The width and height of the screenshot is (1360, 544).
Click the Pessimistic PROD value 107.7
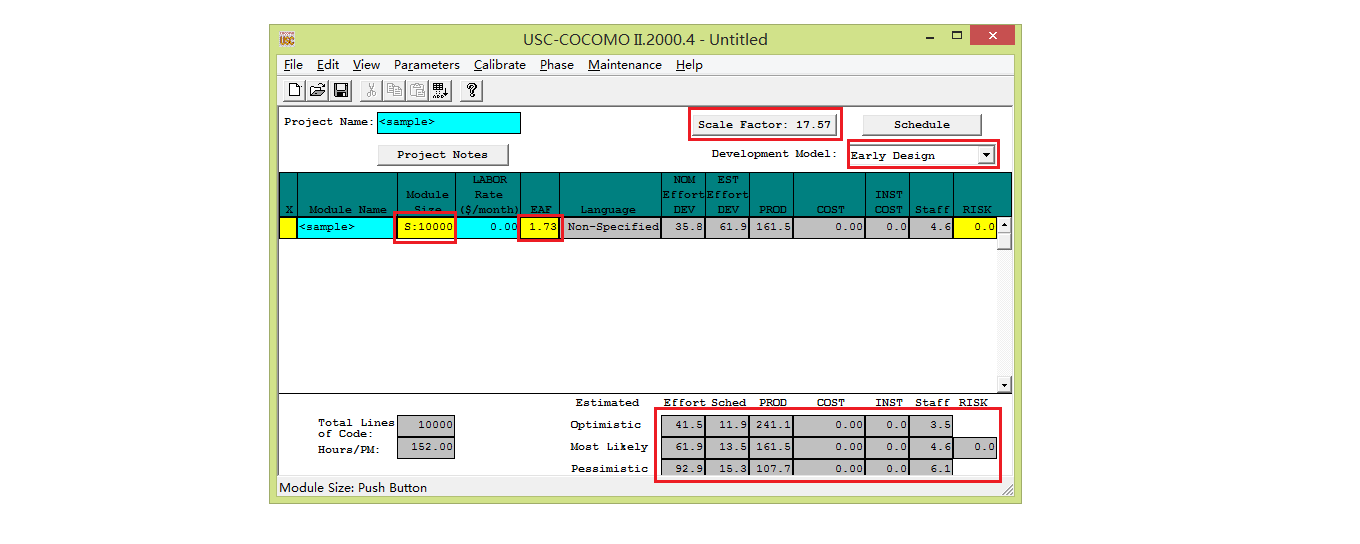click(771, 468)
